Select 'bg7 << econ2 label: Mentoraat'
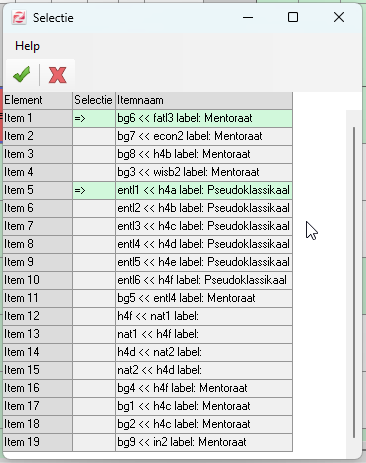Screen dimensions: 366x463 (x=204, y=136)
